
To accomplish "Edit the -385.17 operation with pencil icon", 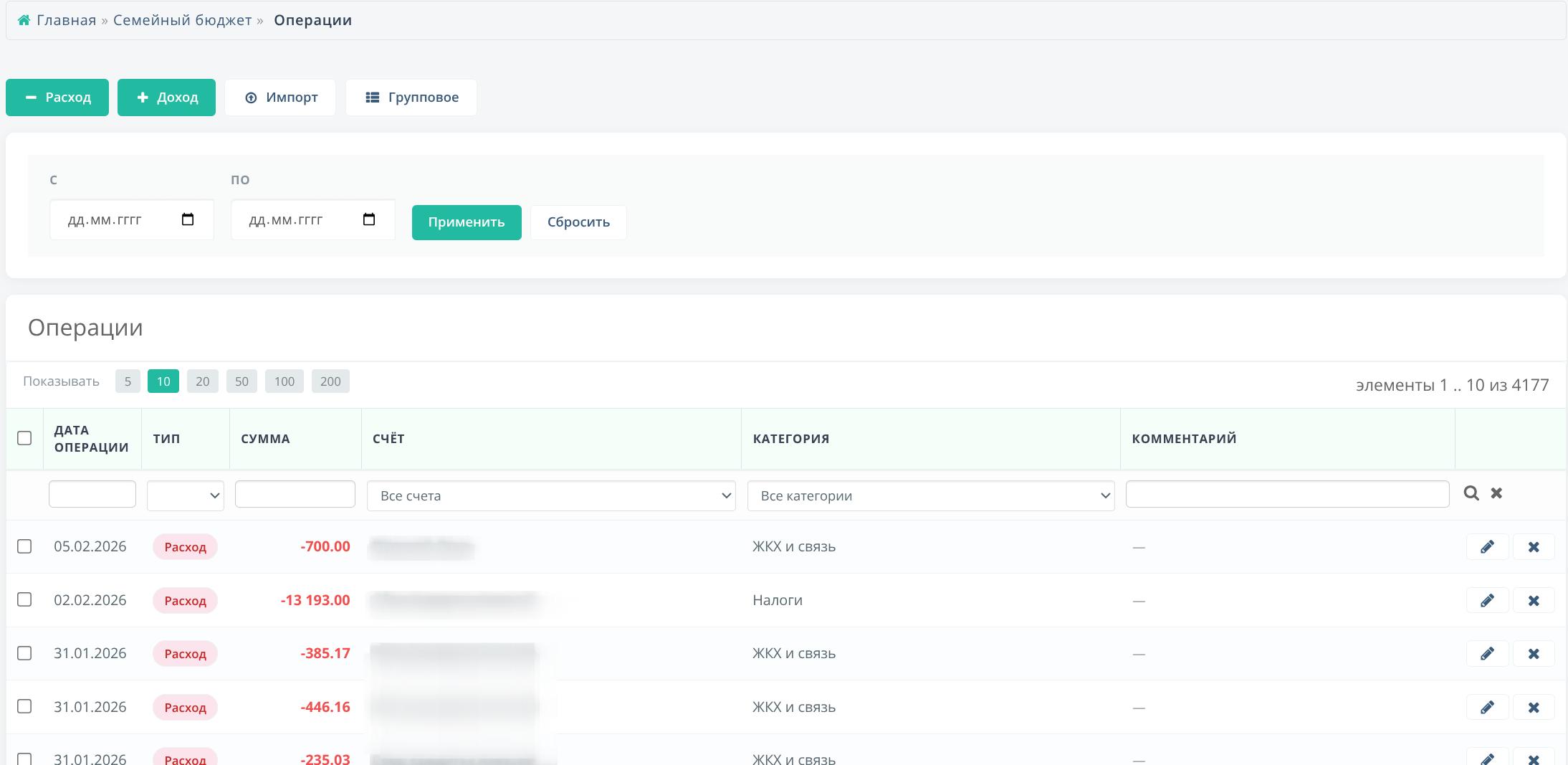I will click(x=1487, y=654).
